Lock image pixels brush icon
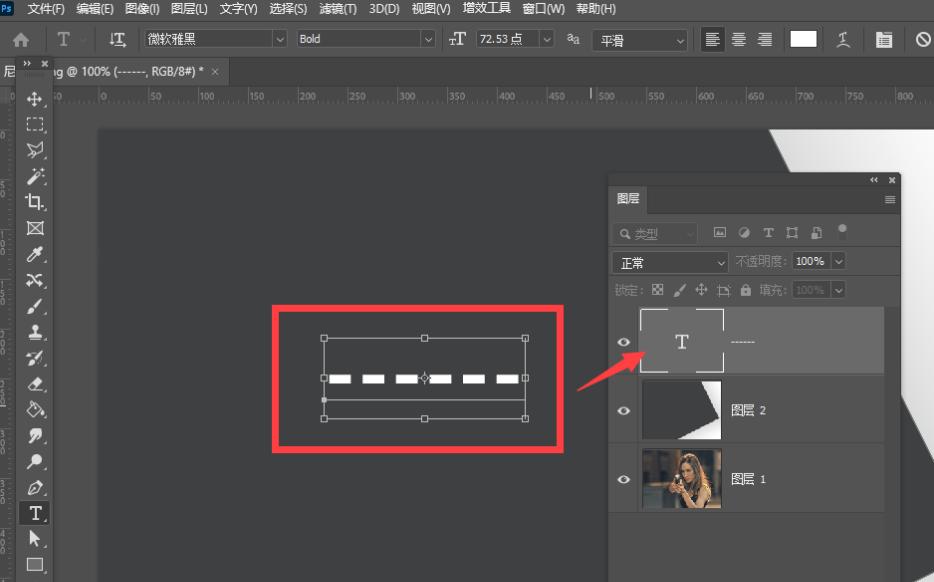The image size is (934, 582). (x=680, y=290)
